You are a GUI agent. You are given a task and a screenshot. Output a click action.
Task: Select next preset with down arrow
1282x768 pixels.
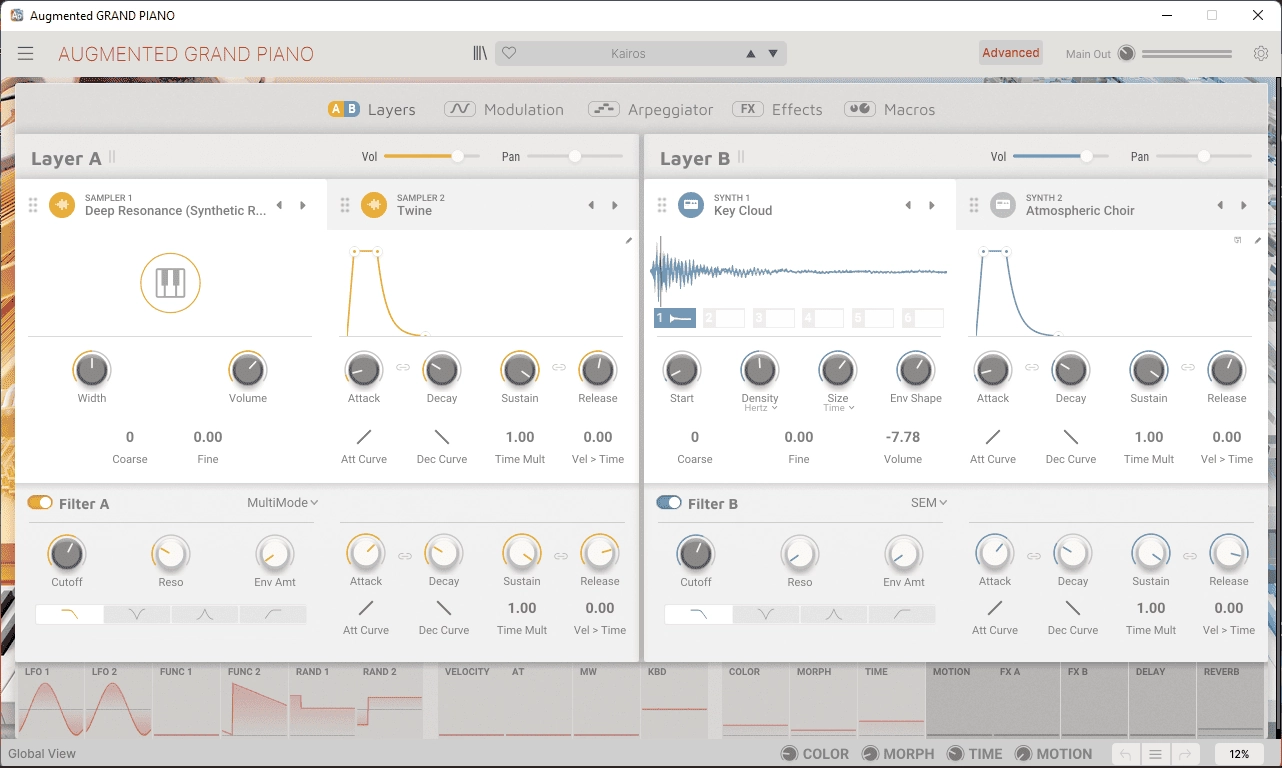(773, 54)
